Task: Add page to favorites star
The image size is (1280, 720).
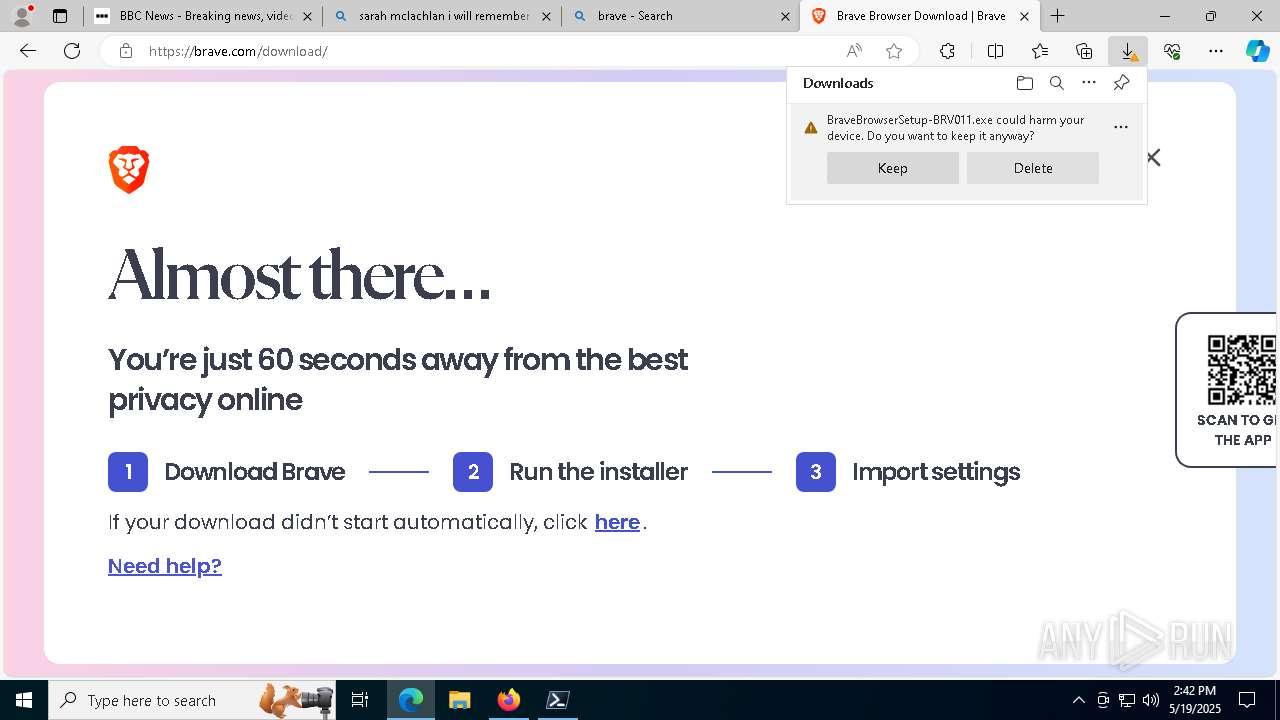Action: [894, 51]
